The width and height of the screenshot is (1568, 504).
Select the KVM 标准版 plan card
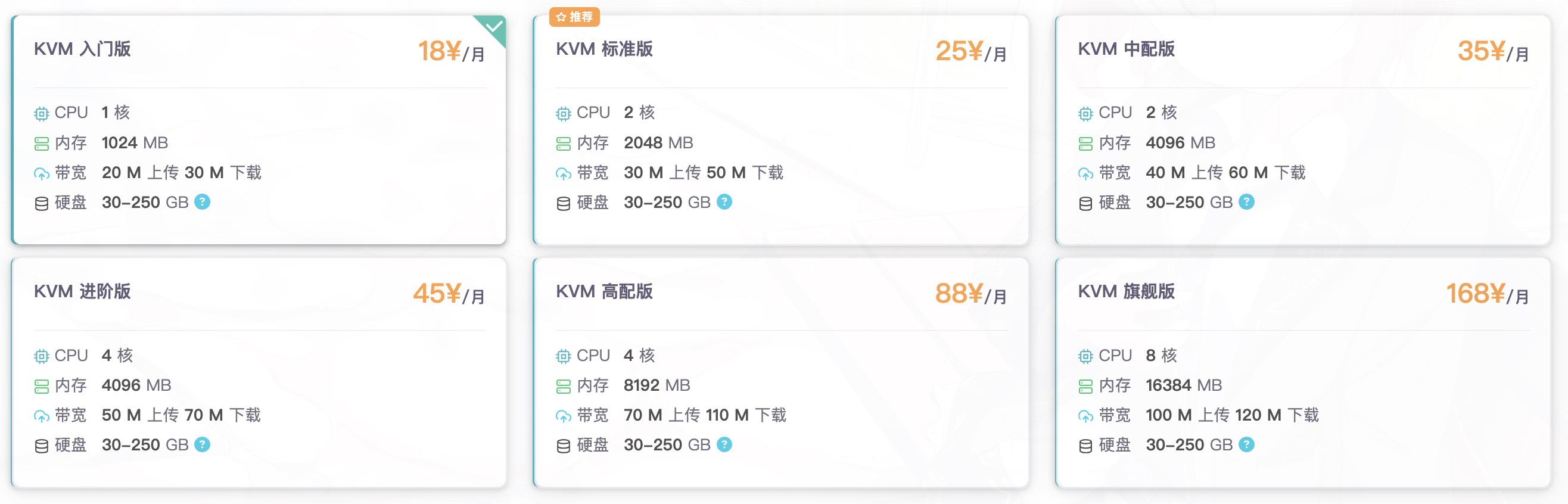781,130
